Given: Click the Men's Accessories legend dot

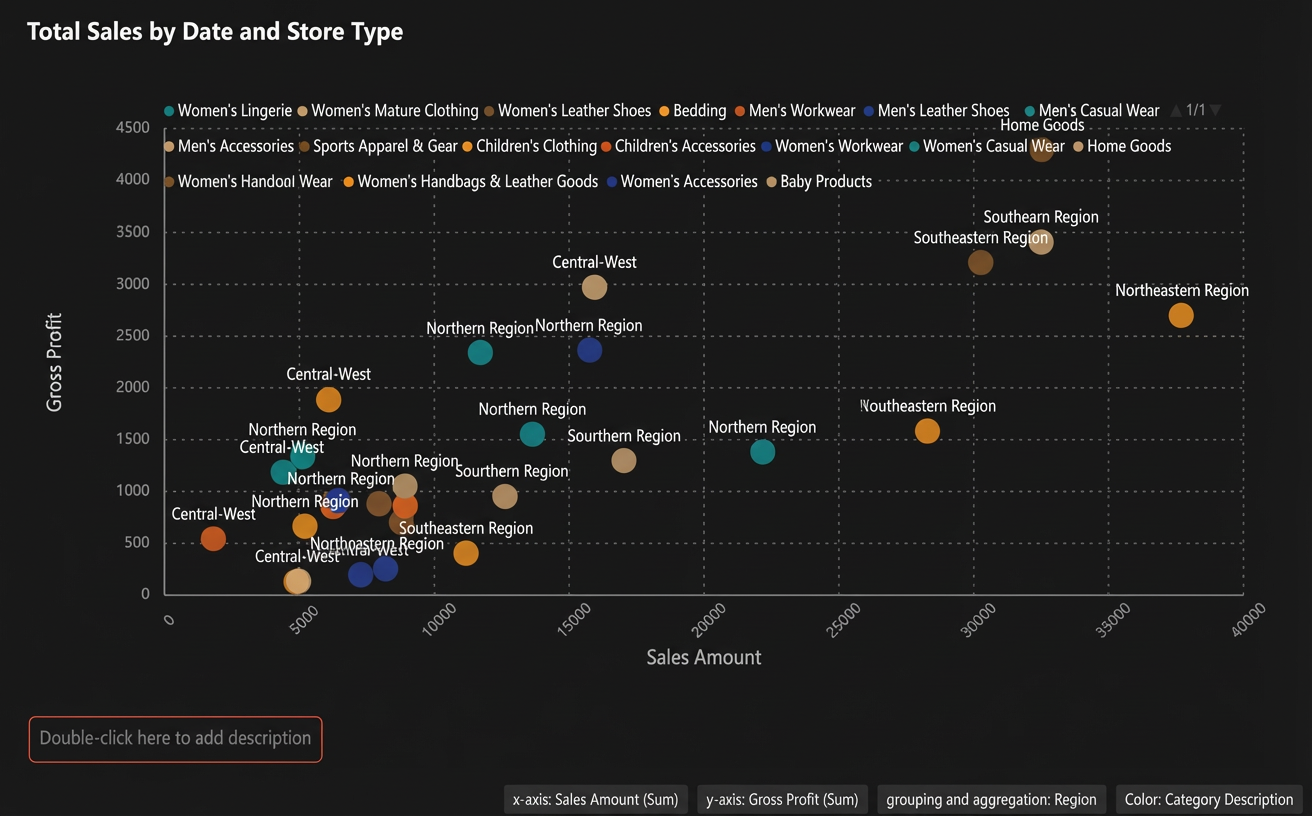Looking at the screenshot, I should pyautogui.click(x=169, y=147).
